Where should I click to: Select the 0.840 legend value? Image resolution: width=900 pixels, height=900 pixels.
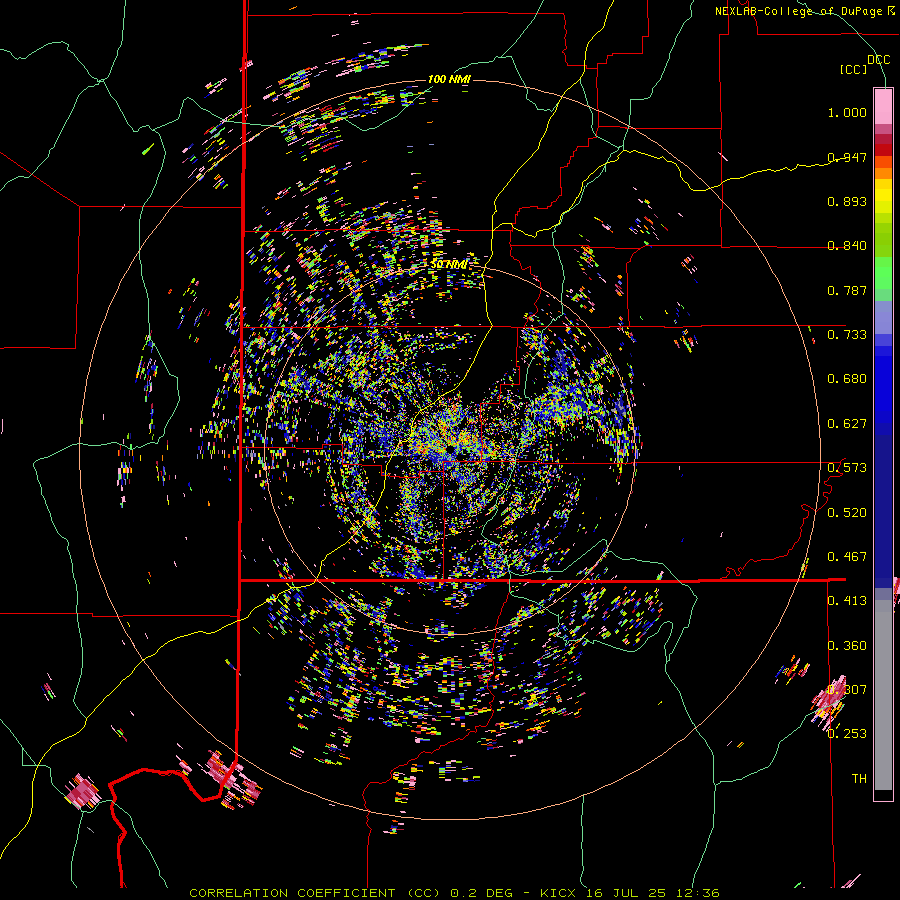(x=847, y=245)
